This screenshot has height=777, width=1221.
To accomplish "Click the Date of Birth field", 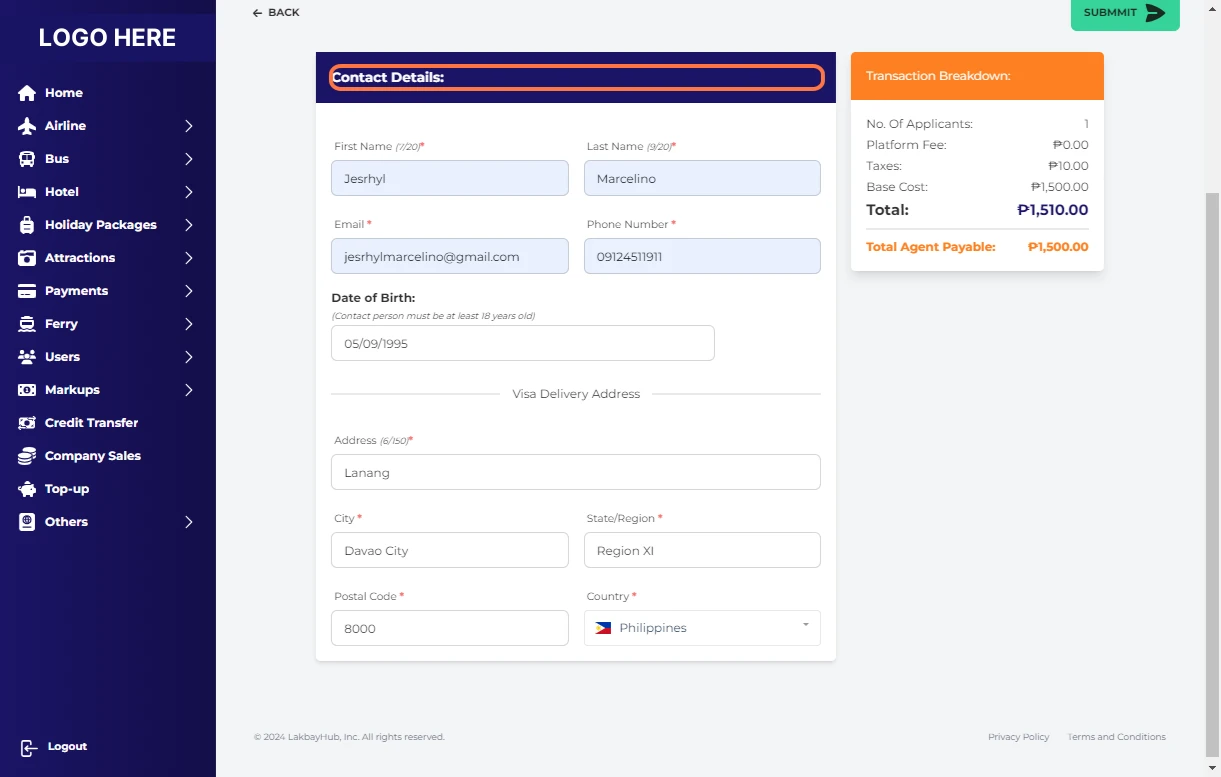I will coord(522,343).
